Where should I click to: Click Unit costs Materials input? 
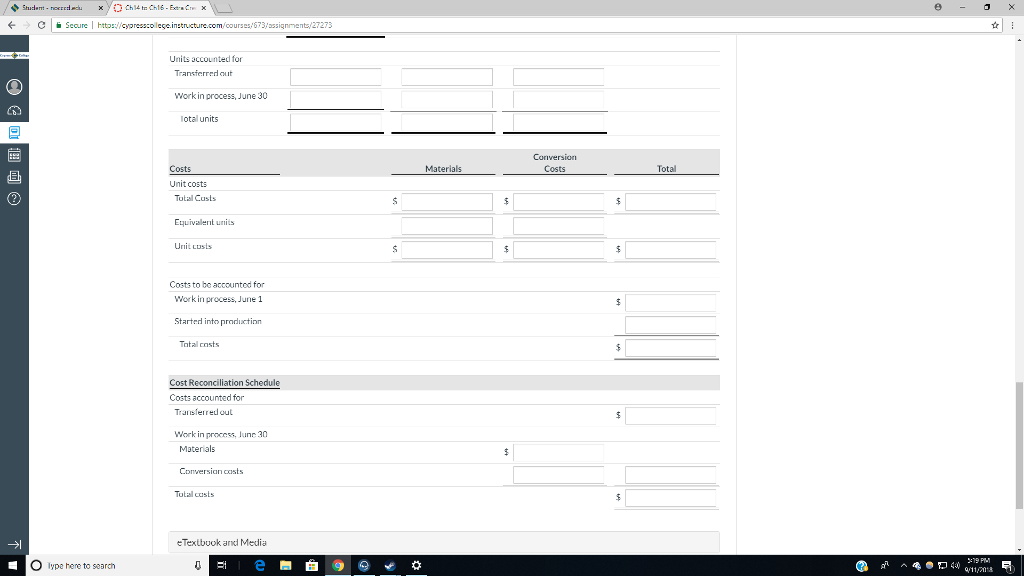click(447, 249)
